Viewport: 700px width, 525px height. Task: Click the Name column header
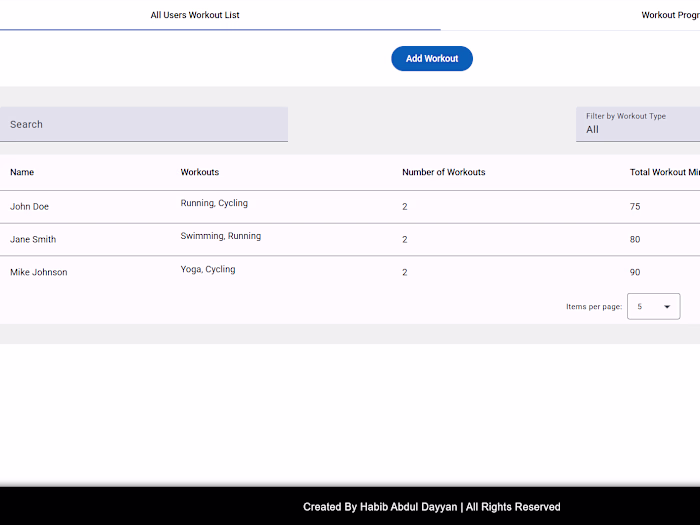pos(22,172)
